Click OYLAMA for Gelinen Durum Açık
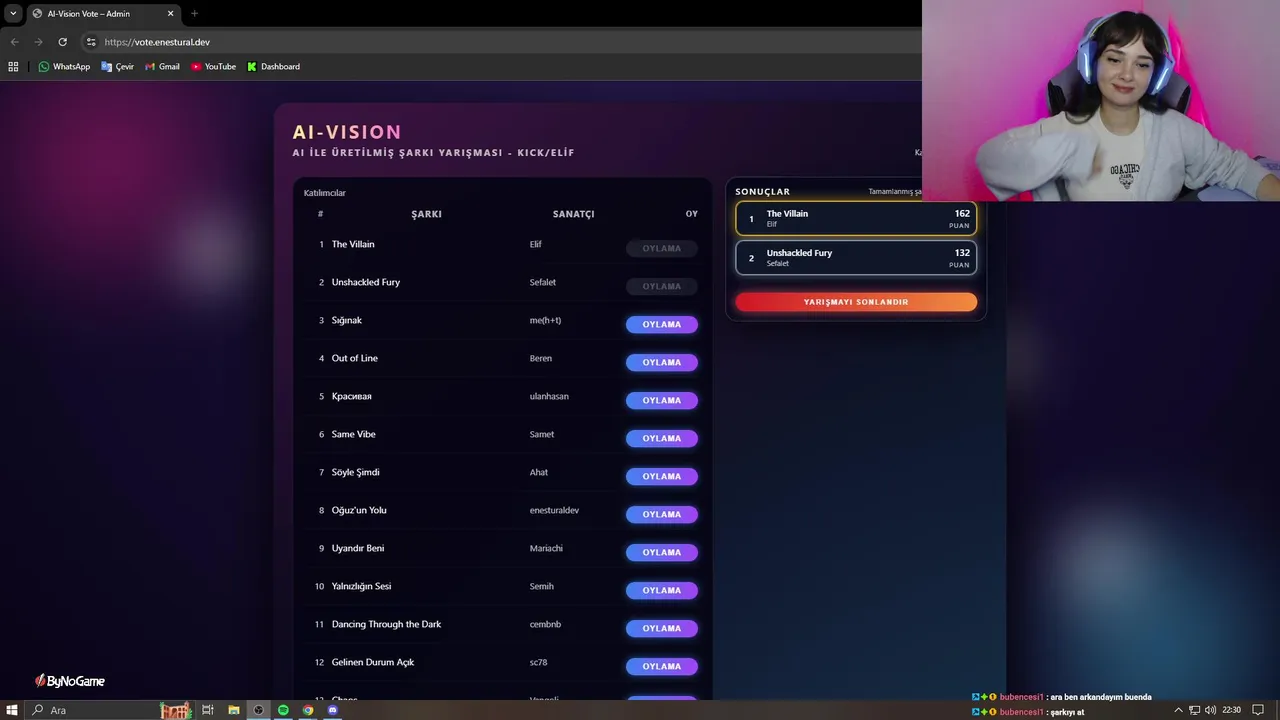 point(661,666)
